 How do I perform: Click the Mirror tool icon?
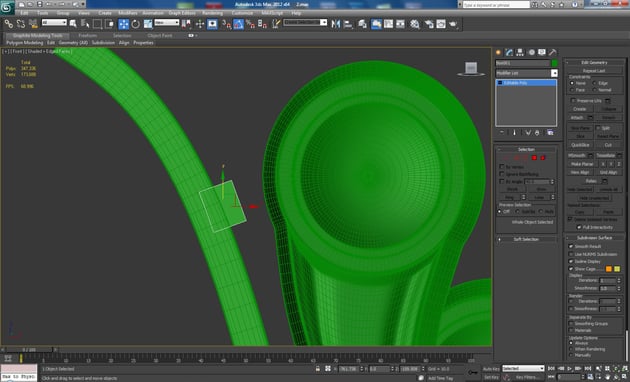coord(335,24)
